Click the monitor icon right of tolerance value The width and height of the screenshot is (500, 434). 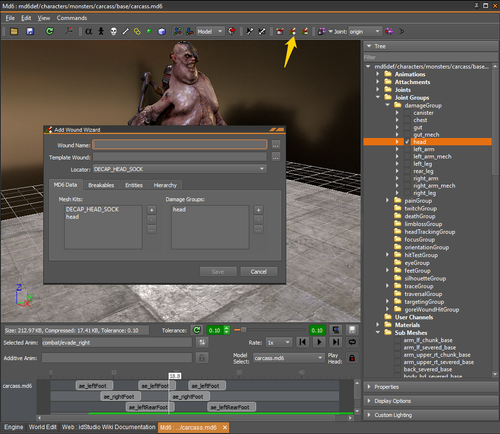(336, 330)
